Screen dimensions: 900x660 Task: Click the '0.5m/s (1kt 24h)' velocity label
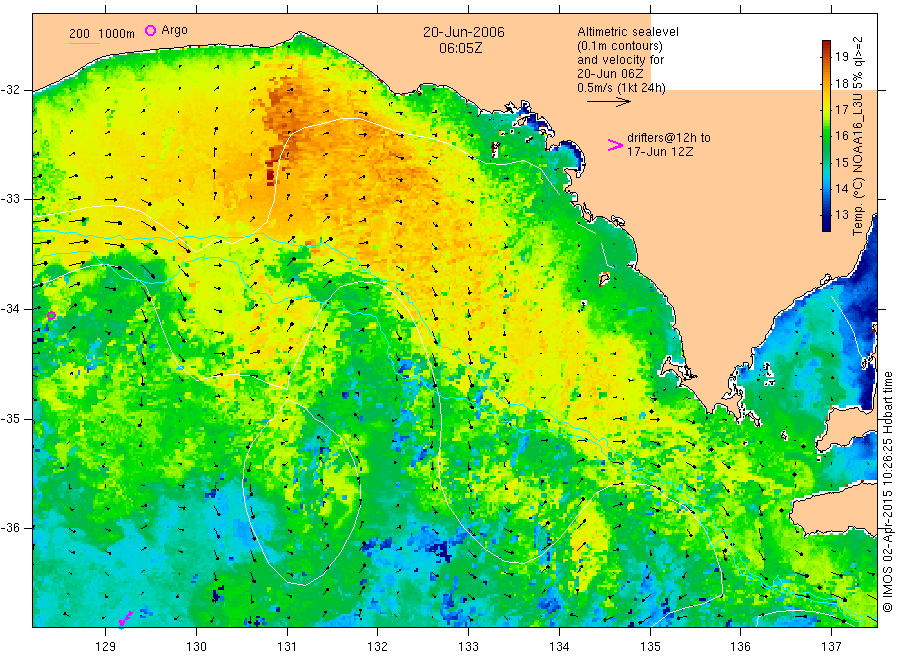coord(621,88)
